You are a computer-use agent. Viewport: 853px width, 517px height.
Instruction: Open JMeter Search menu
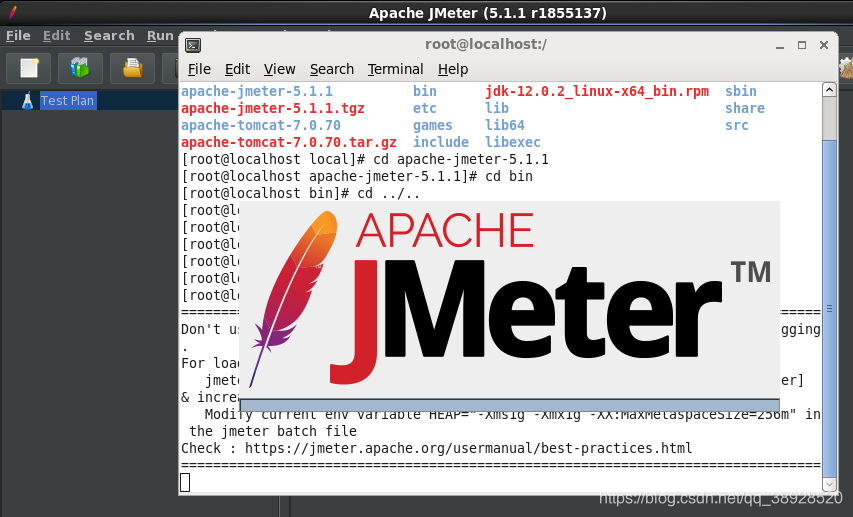click(x=109, y=36)
